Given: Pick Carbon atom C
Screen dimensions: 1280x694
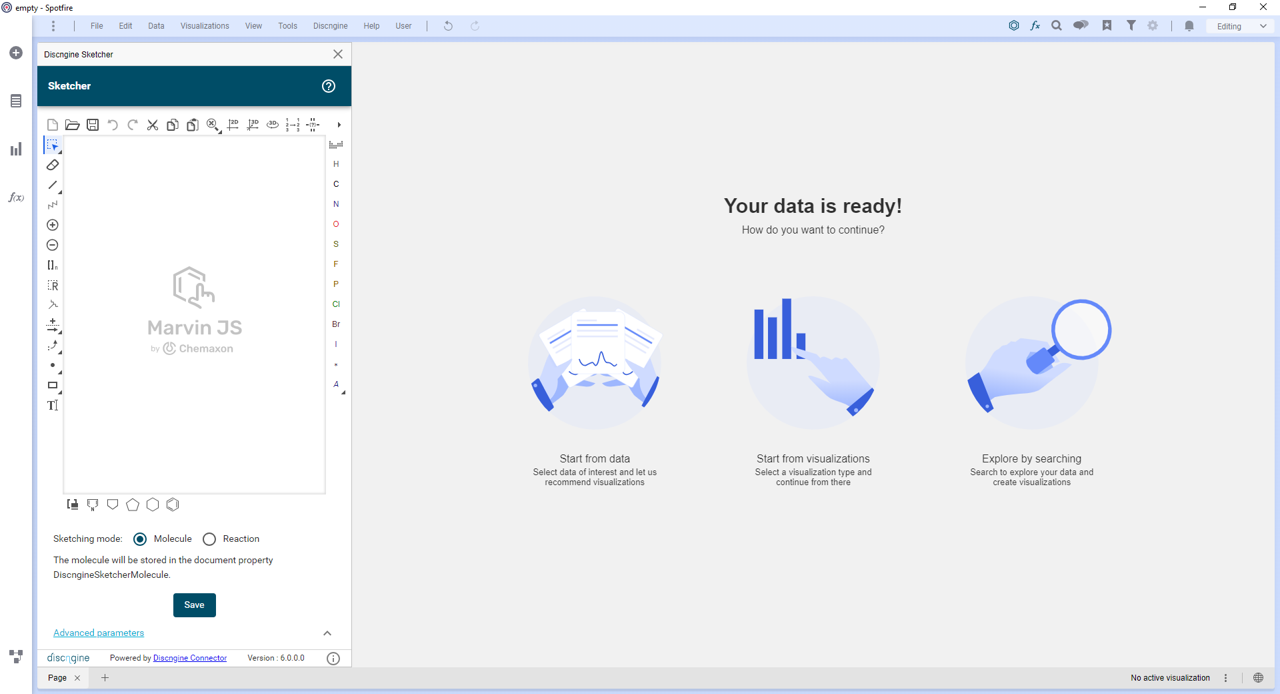Looking at the screenshot, I should (336, 184).
